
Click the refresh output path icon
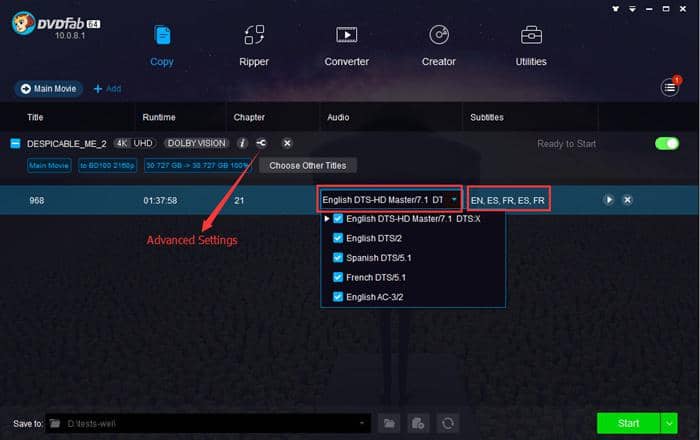(x=448, y=423)
